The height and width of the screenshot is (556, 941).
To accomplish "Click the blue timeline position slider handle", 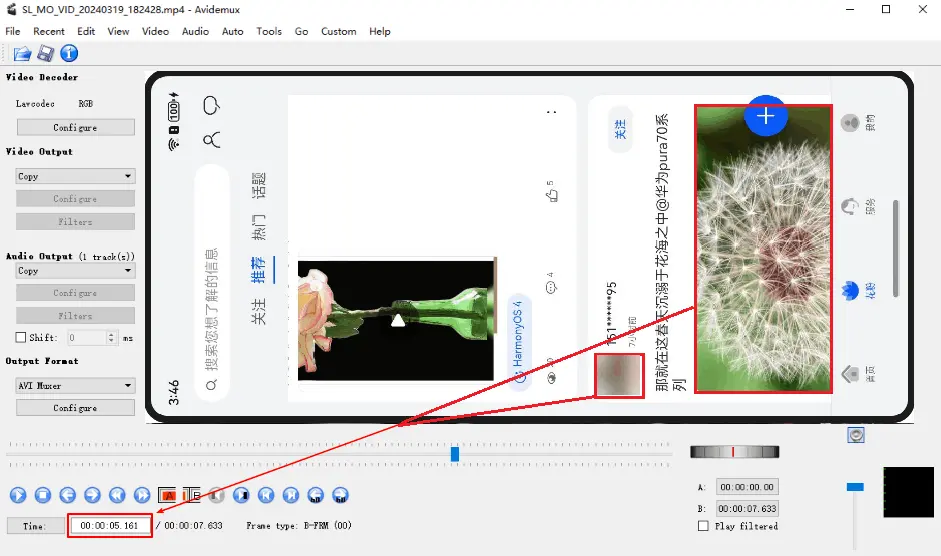I will click(455, 454).
